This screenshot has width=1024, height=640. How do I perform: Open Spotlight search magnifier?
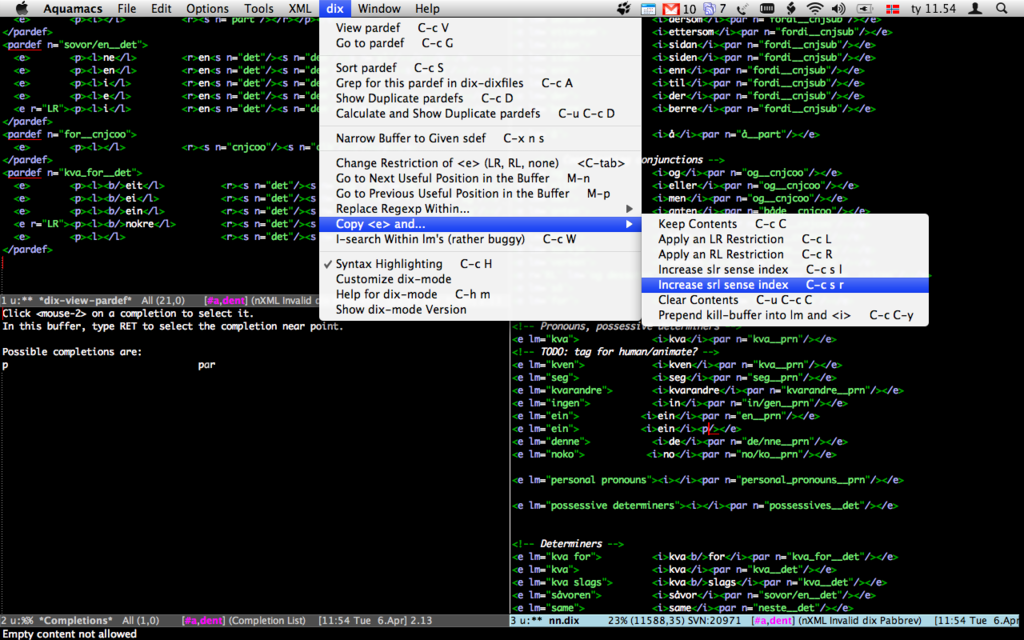pos(1003,9)
